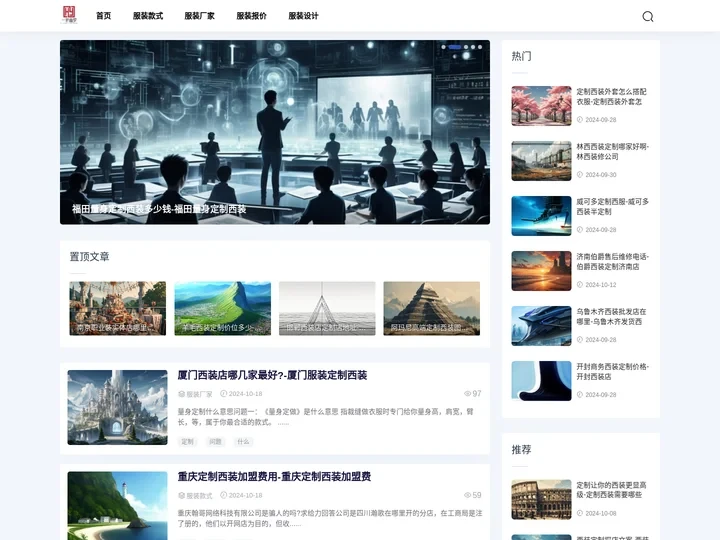Open hot post 威可多定制西服
The height and width of the screenshot is (540, 720).
click(613, 207)
